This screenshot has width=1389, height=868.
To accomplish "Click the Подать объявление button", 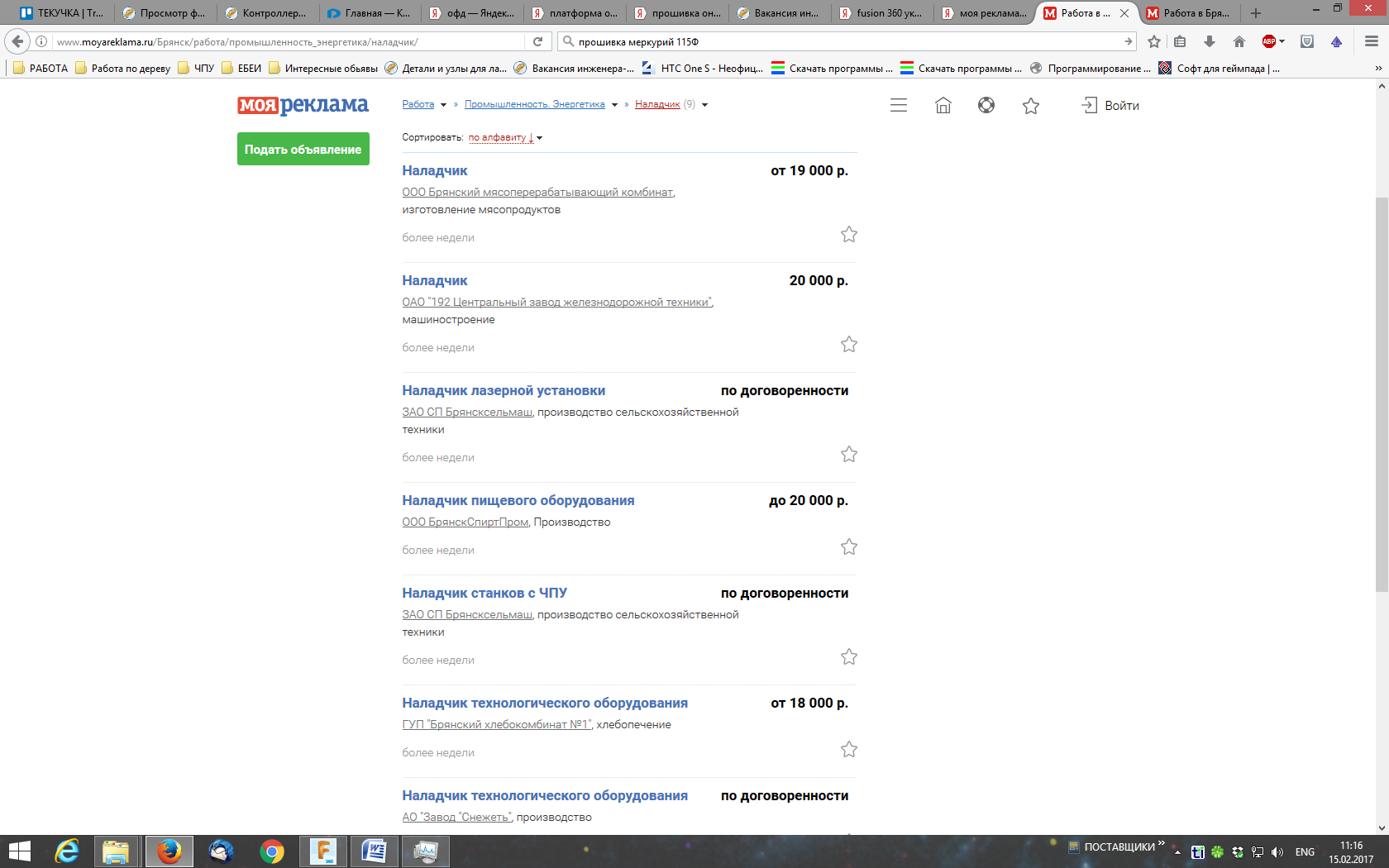I will [x=303, y=149].
